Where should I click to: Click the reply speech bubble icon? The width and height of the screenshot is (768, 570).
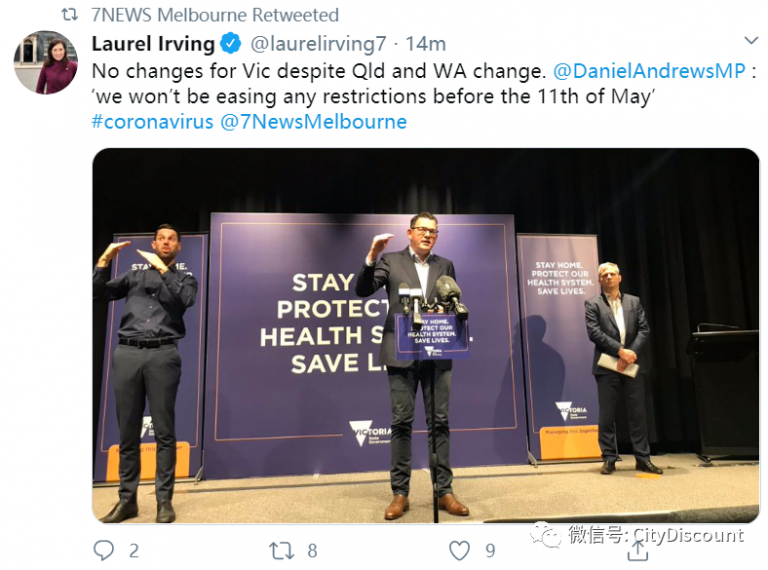[x=103, y=550]
